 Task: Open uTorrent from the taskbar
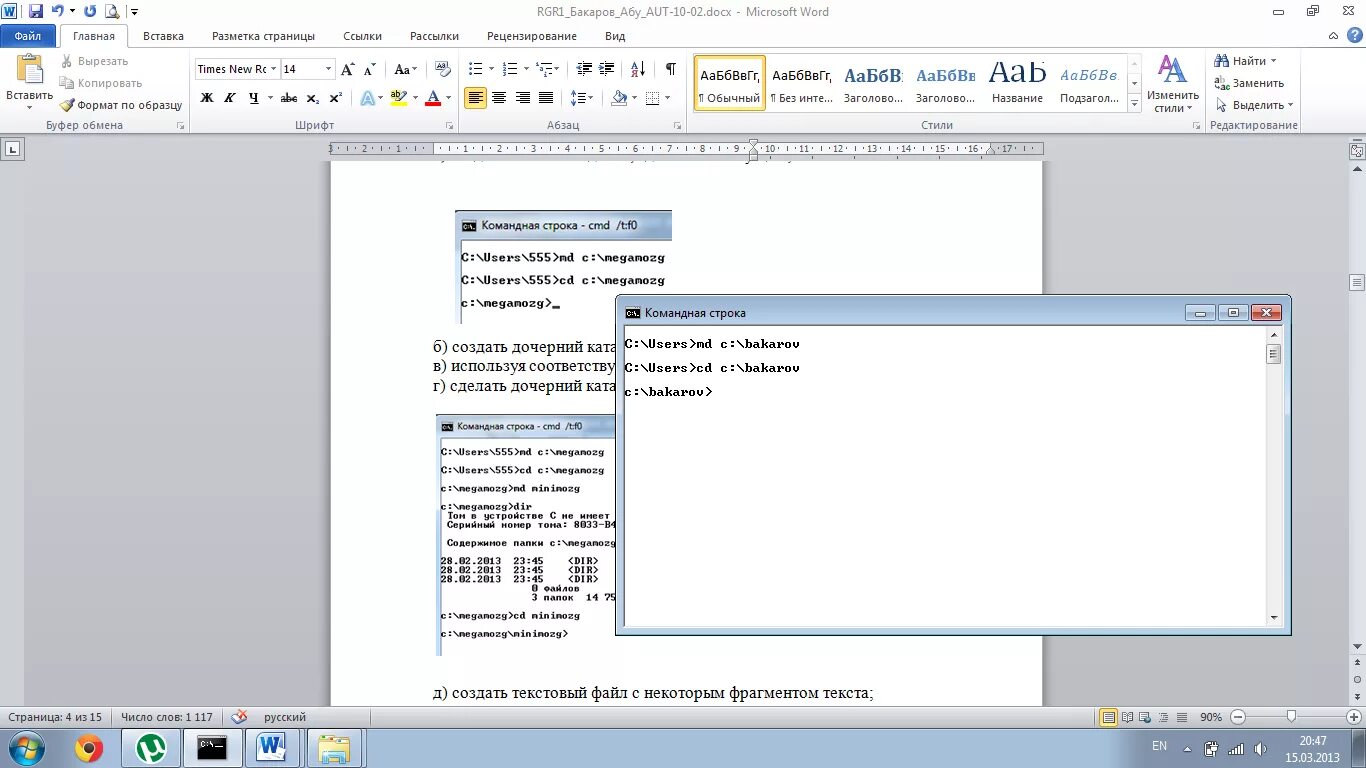tap(151, 748)
